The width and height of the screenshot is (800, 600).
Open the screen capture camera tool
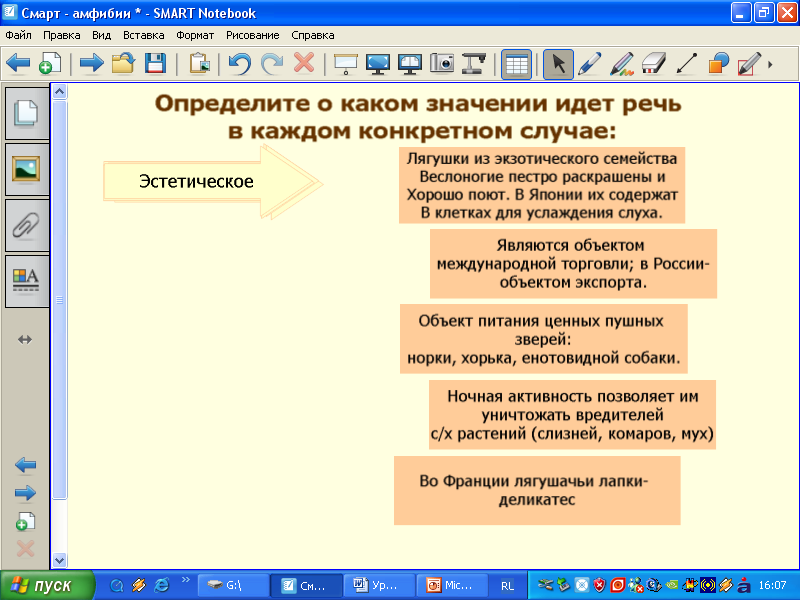(442, 64)
